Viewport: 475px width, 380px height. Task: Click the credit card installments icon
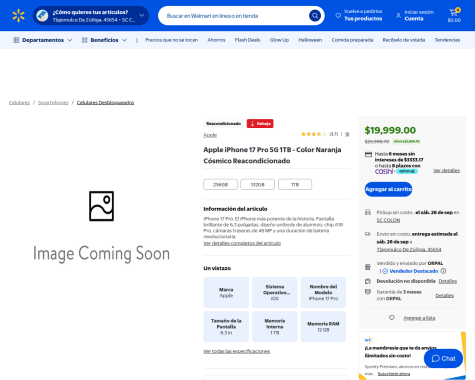(x=368, y=154)
